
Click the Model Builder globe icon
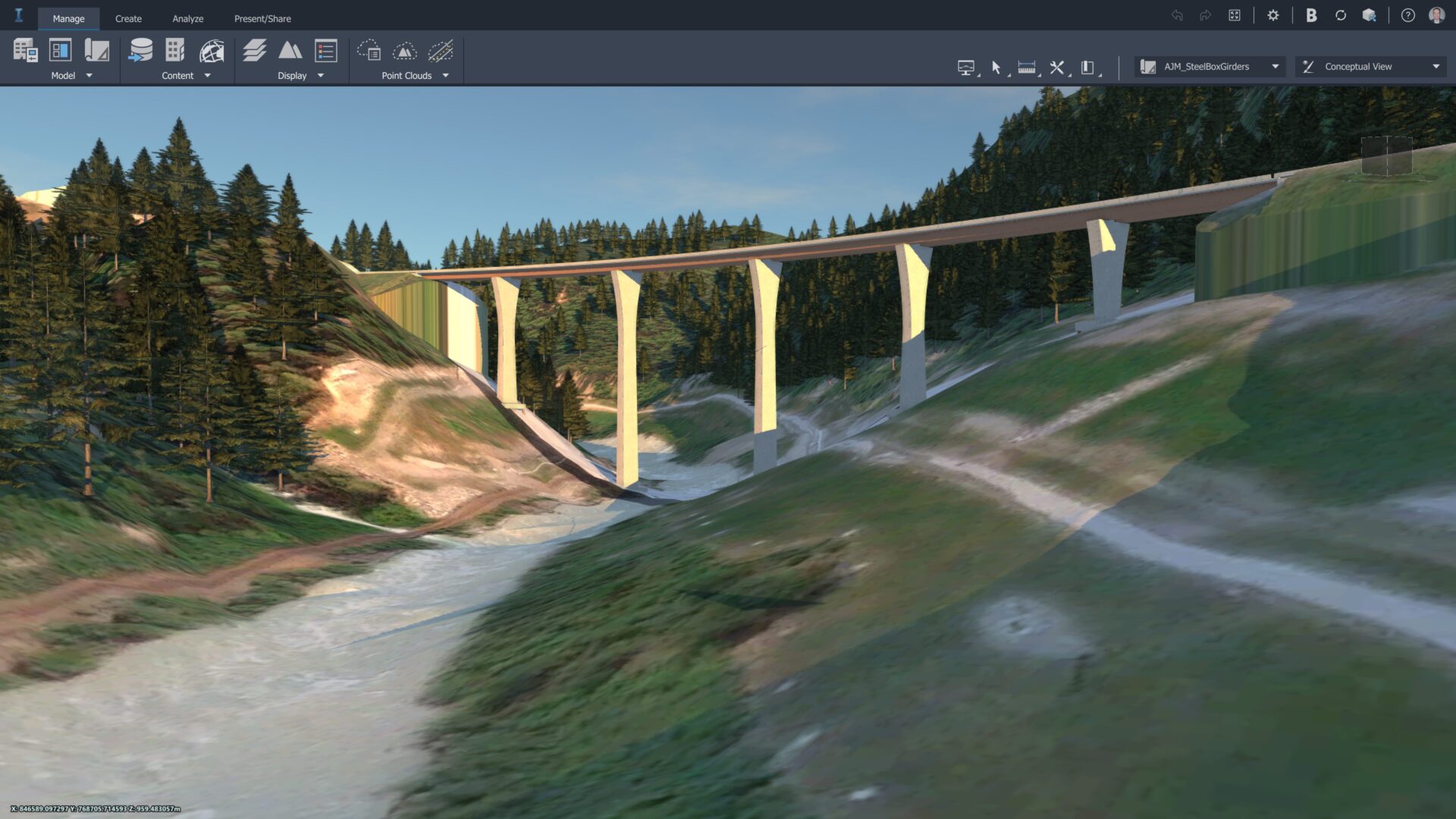212,51
